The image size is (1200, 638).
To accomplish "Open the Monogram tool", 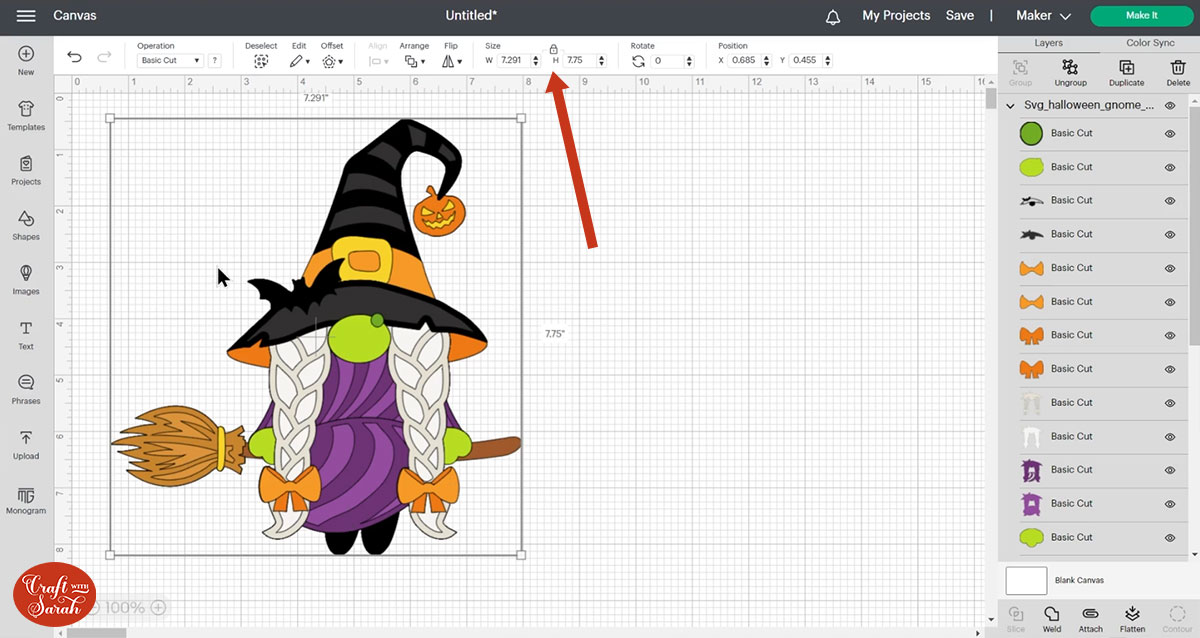I will coord(26,499).
